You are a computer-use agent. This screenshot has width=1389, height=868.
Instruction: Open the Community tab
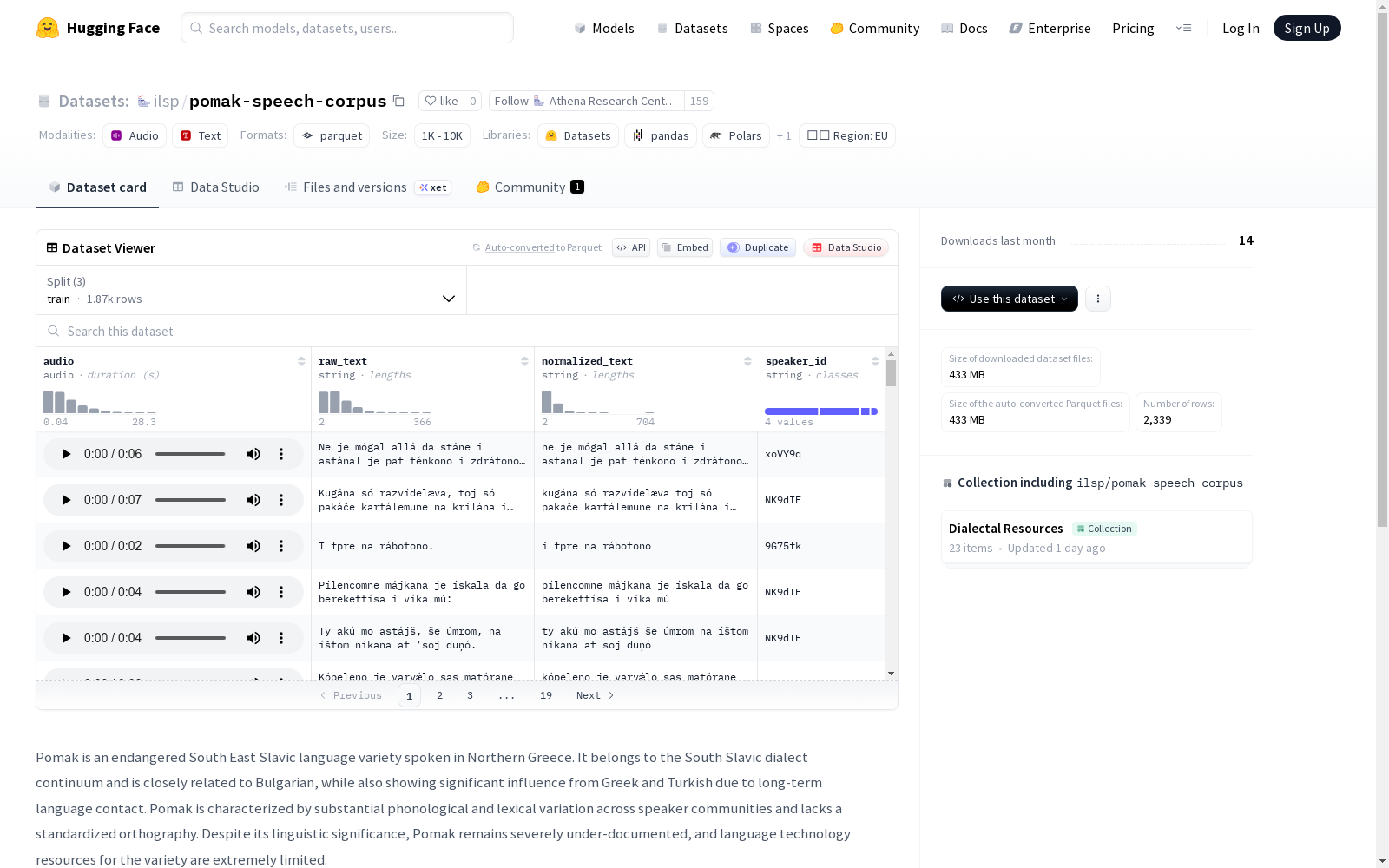coord(530,187)
